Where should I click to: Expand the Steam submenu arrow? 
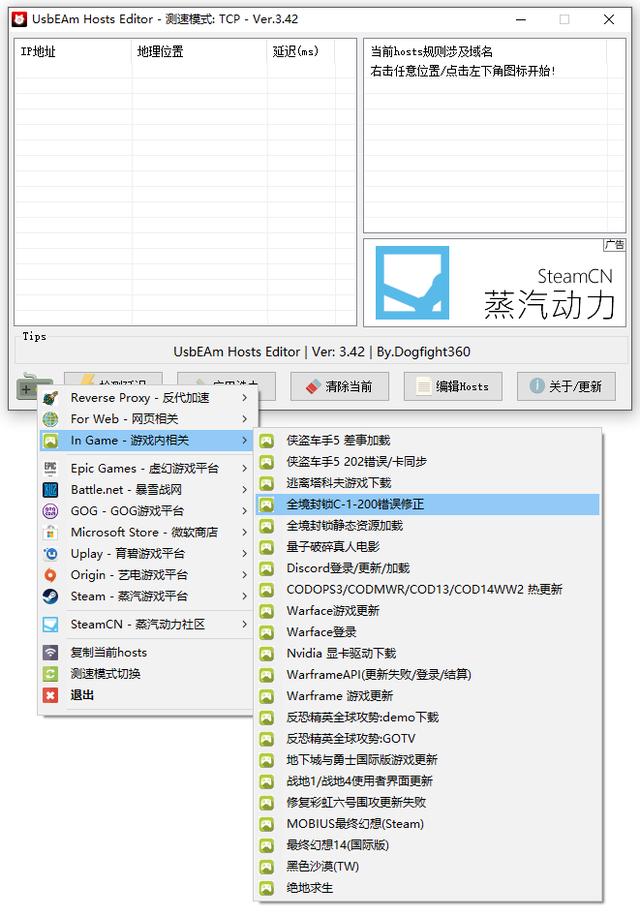pos(245,596)
